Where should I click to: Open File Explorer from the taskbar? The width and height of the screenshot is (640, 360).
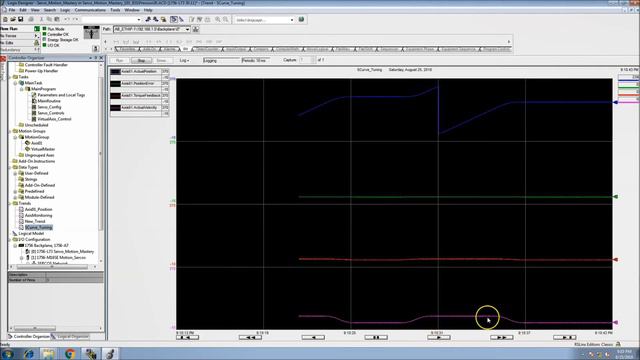pyautogui.click(x=49, y=354)
